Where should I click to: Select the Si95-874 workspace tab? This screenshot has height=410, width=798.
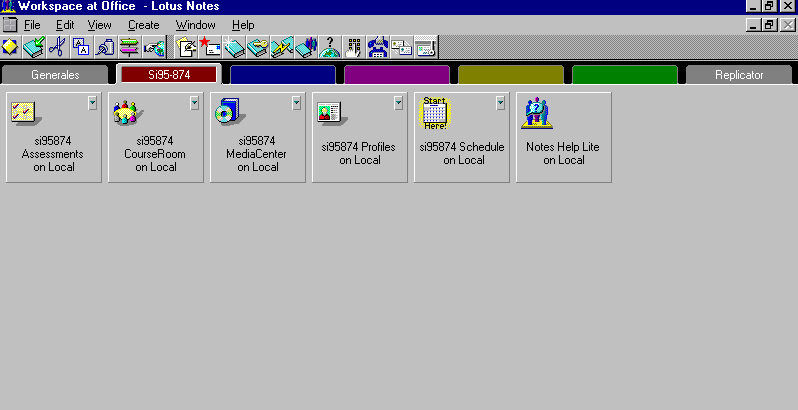pos(169,75)
